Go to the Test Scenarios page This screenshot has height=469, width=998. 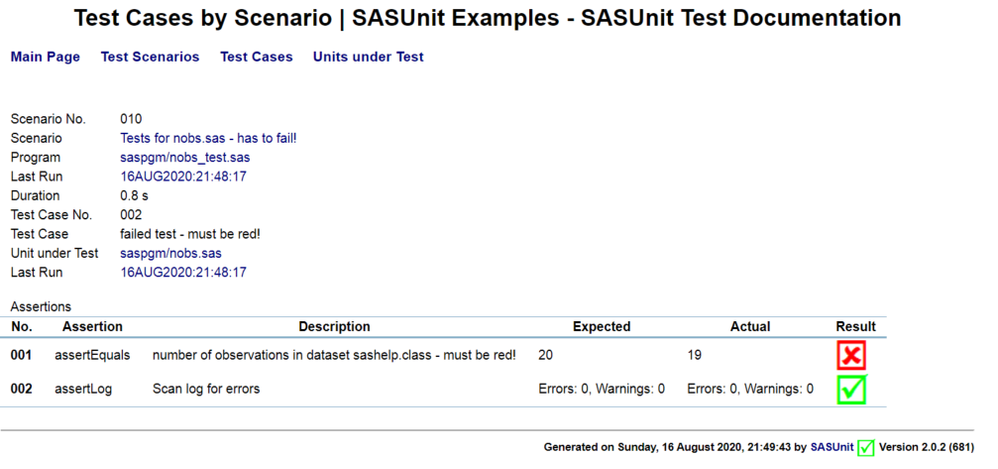tap(150, 57)
